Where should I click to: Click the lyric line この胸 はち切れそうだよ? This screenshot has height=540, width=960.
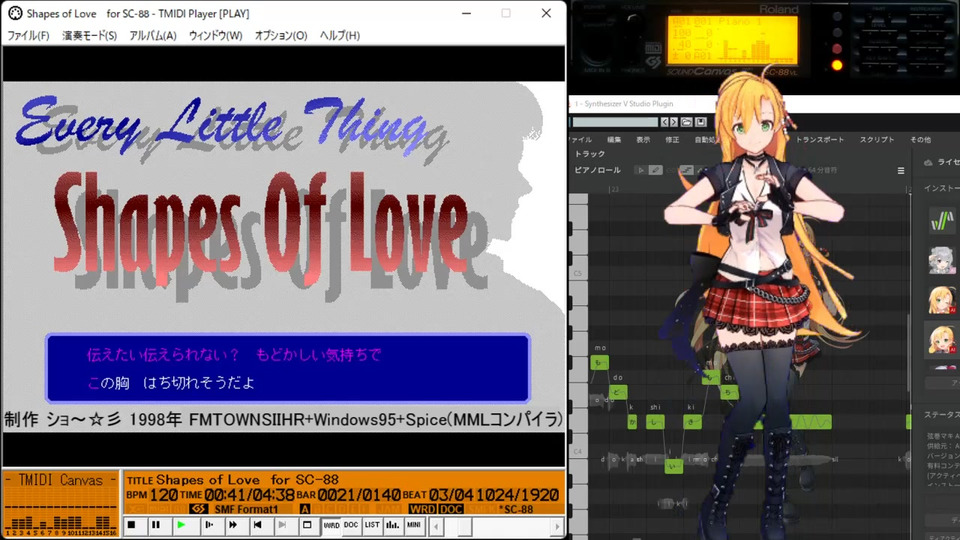click(x=171, y=383)
